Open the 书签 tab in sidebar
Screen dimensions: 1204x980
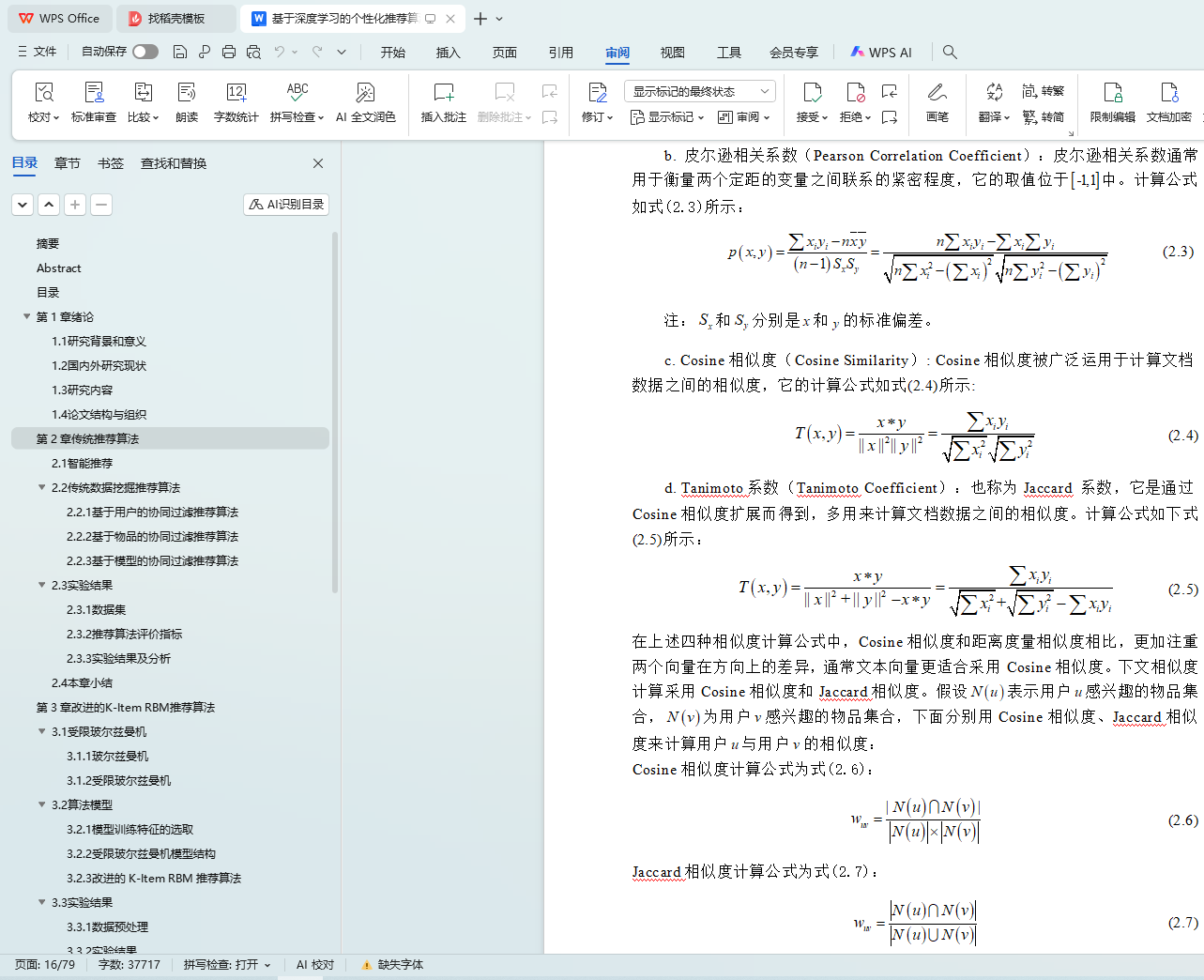tap(111, 163)
